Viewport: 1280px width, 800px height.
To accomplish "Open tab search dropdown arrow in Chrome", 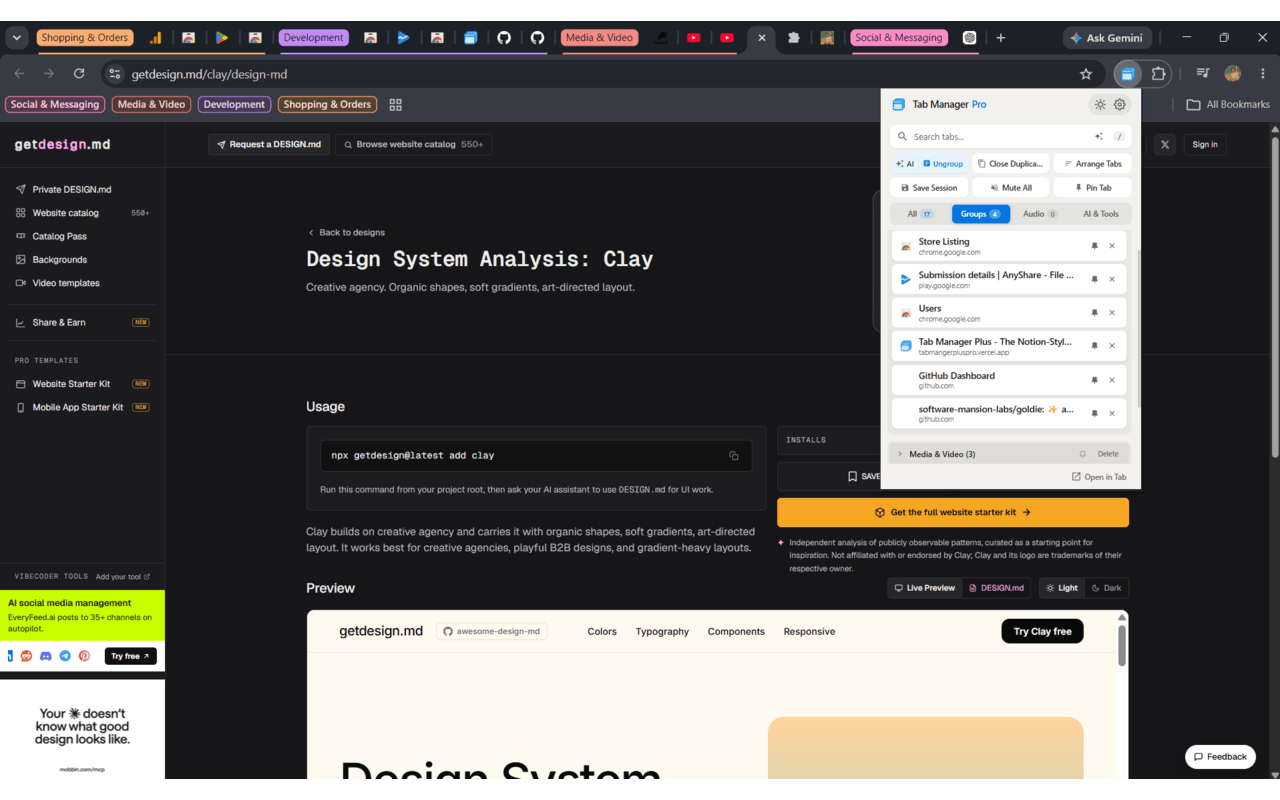I will point(17,38).
